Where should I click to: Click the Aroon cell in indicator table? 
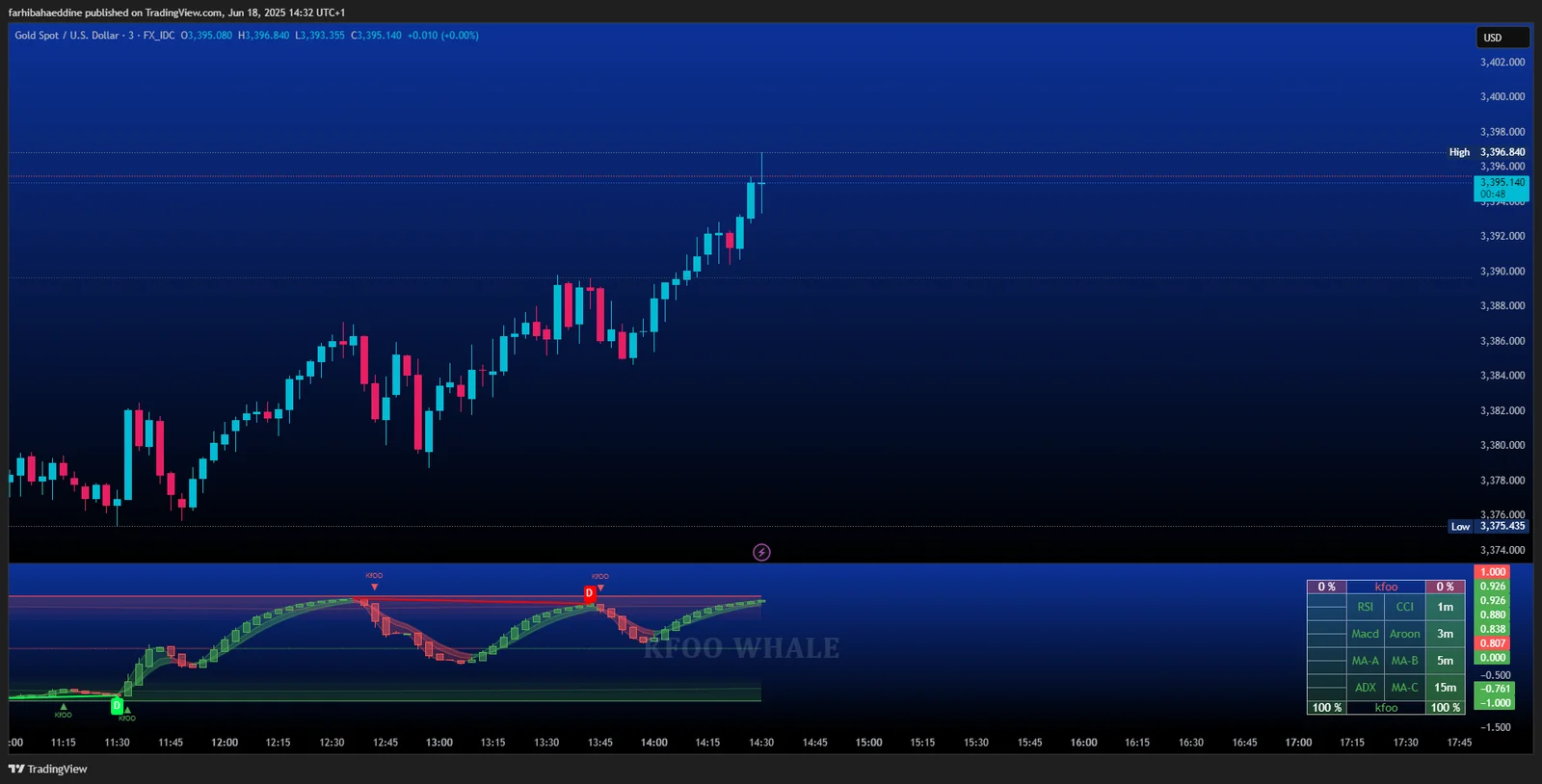[1404, 634]
